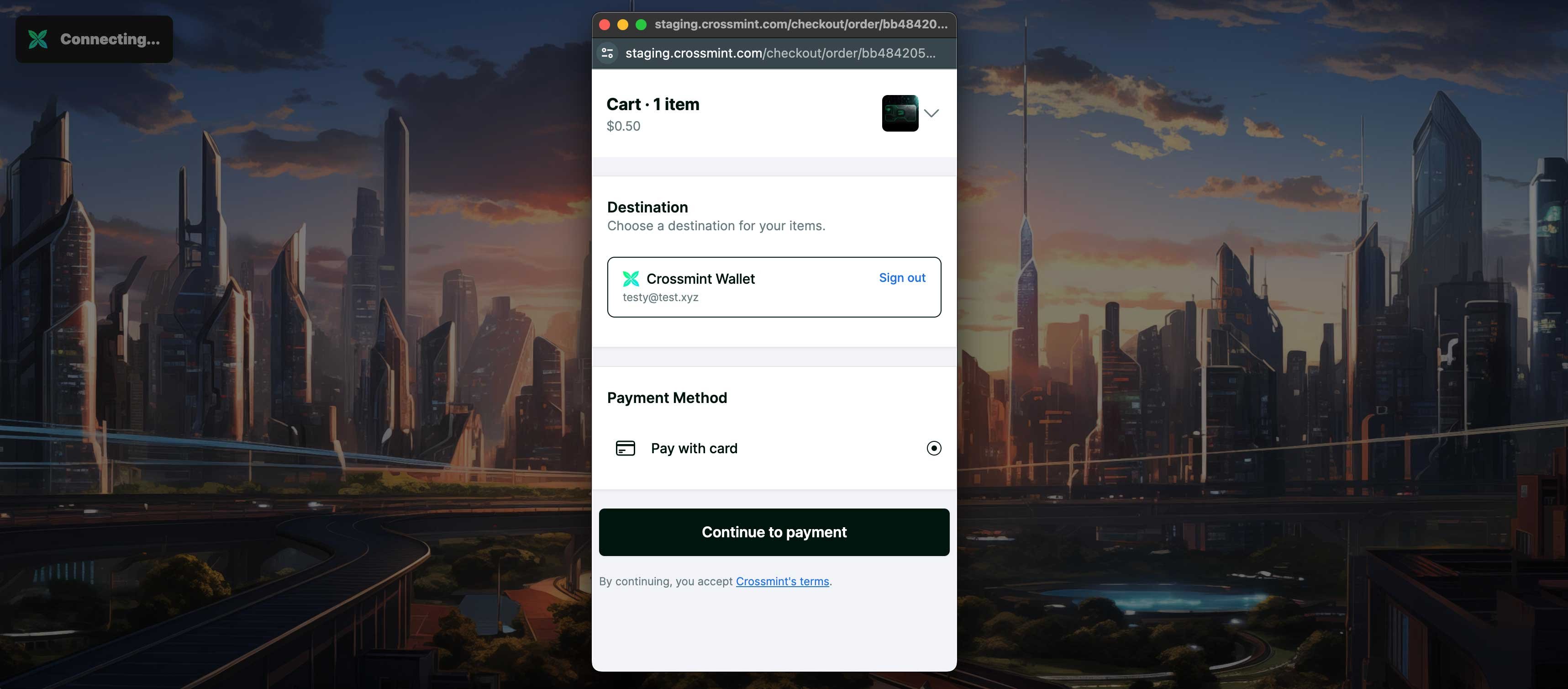Click the 'Cart · 1 item' heading

(652, 104)
